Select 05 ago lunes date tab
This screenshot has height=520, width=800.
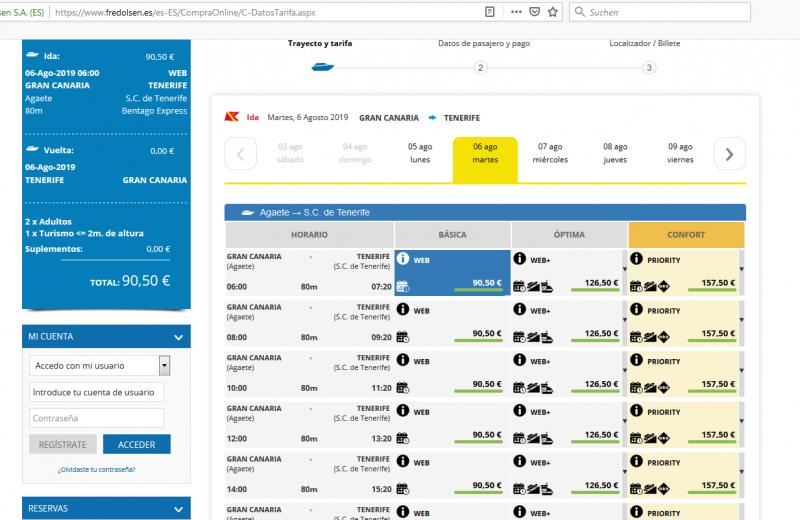pos(420,153)
